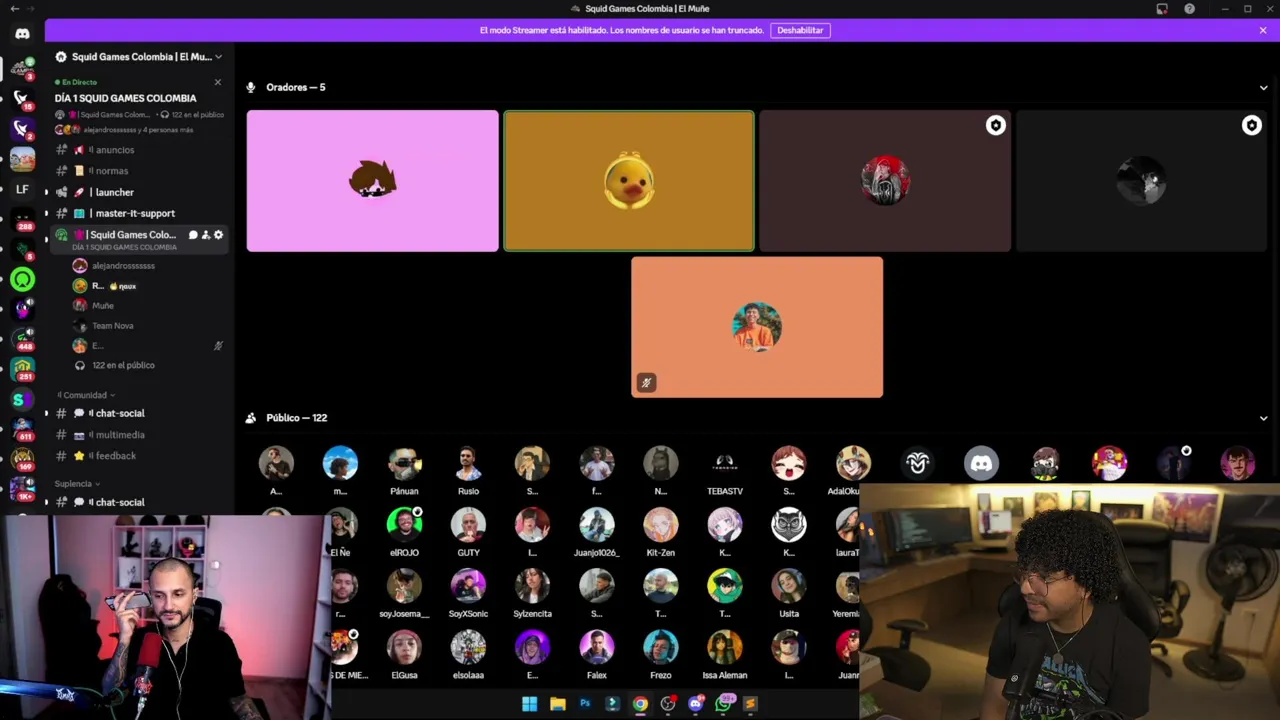Click audience member elsolaaa avatar
This screenshot has height=720, width=1280.
pyautogui.click(x=468, y=647)
